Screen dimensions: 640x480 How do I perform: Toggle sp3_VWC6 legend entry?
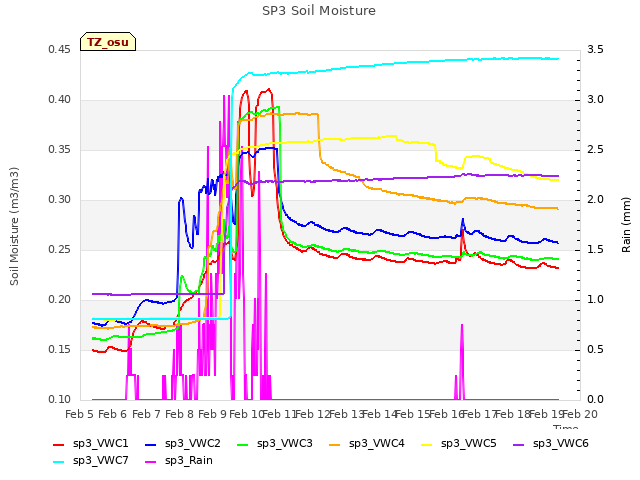click(551, 443)
